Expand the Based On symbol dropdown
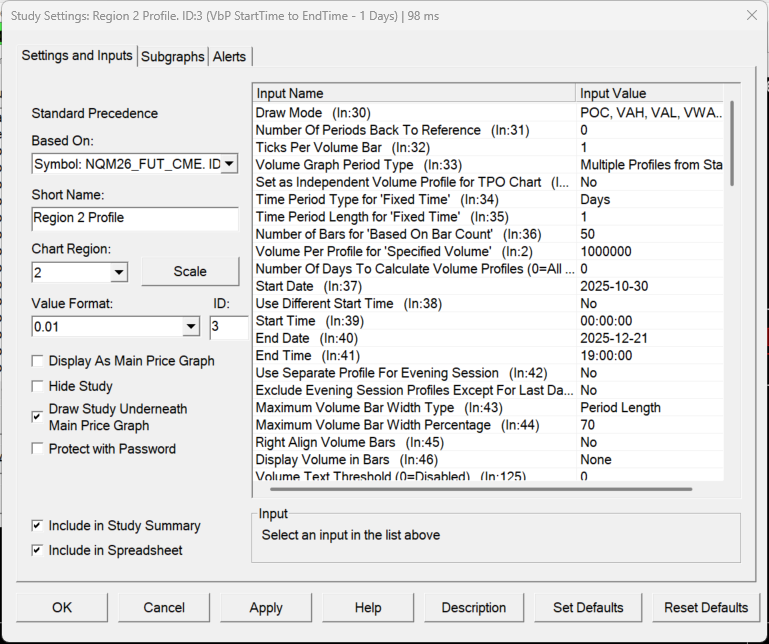Image resolution: width=769 pixels, height=644 pixels. [228, 164]
